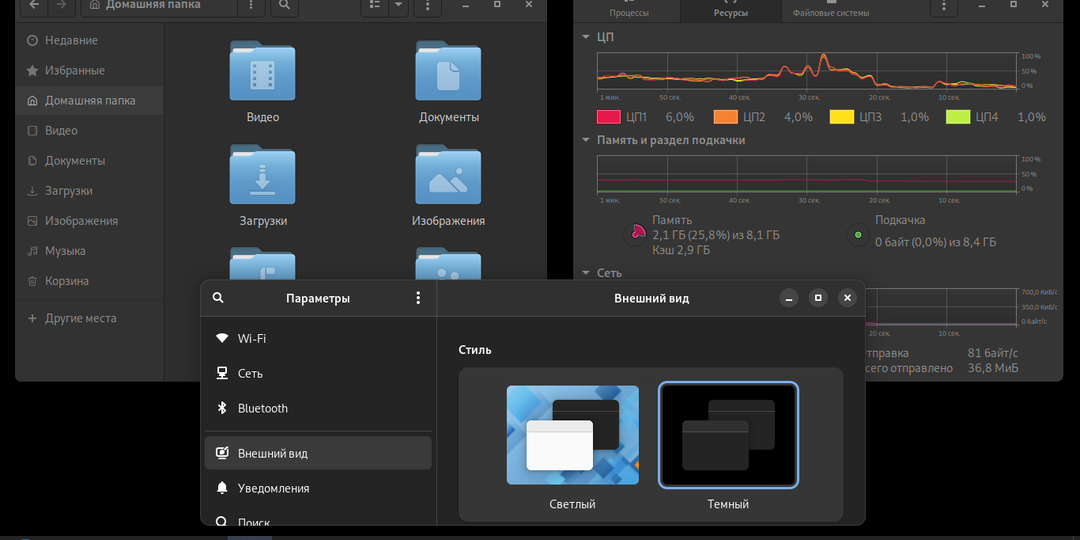Open Уведомления settings panel
The width and height of the screenshot is (1080, 540).
pos(318,488)
